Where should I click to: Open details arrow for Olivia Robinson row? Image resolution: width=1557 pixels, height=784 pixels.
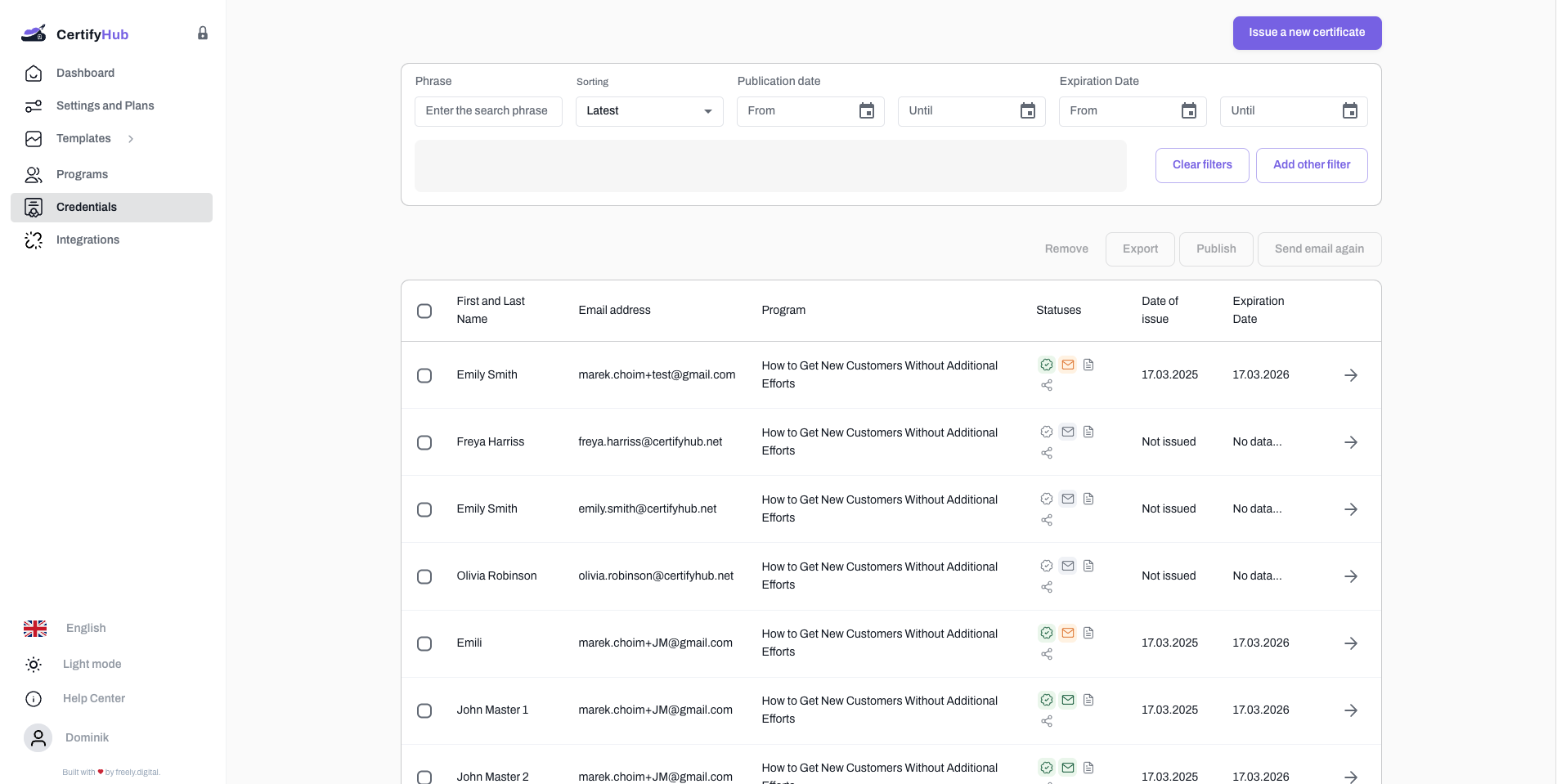point(1350,576)
